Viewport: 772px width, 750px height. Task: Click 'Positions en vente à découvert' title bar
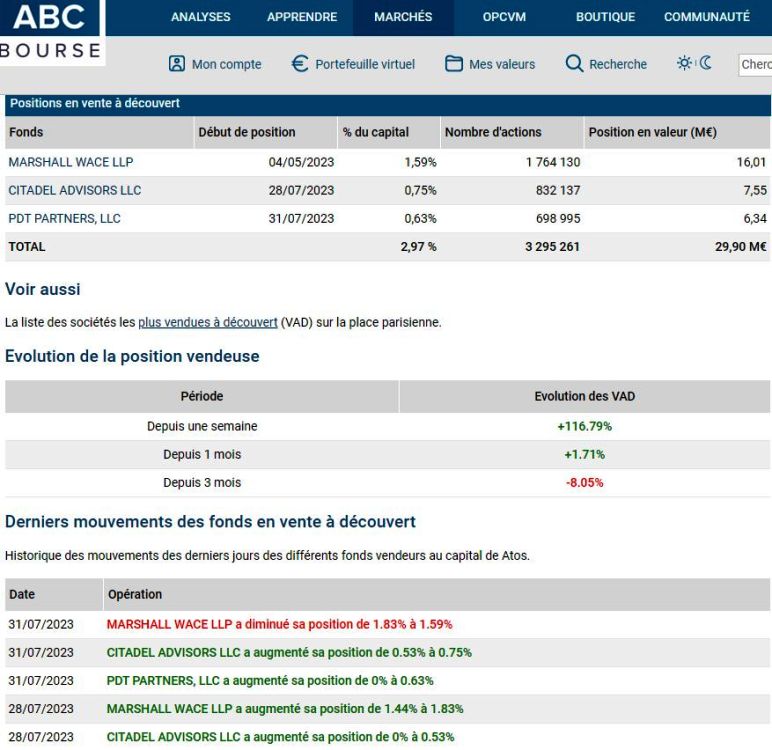(388, 103)
